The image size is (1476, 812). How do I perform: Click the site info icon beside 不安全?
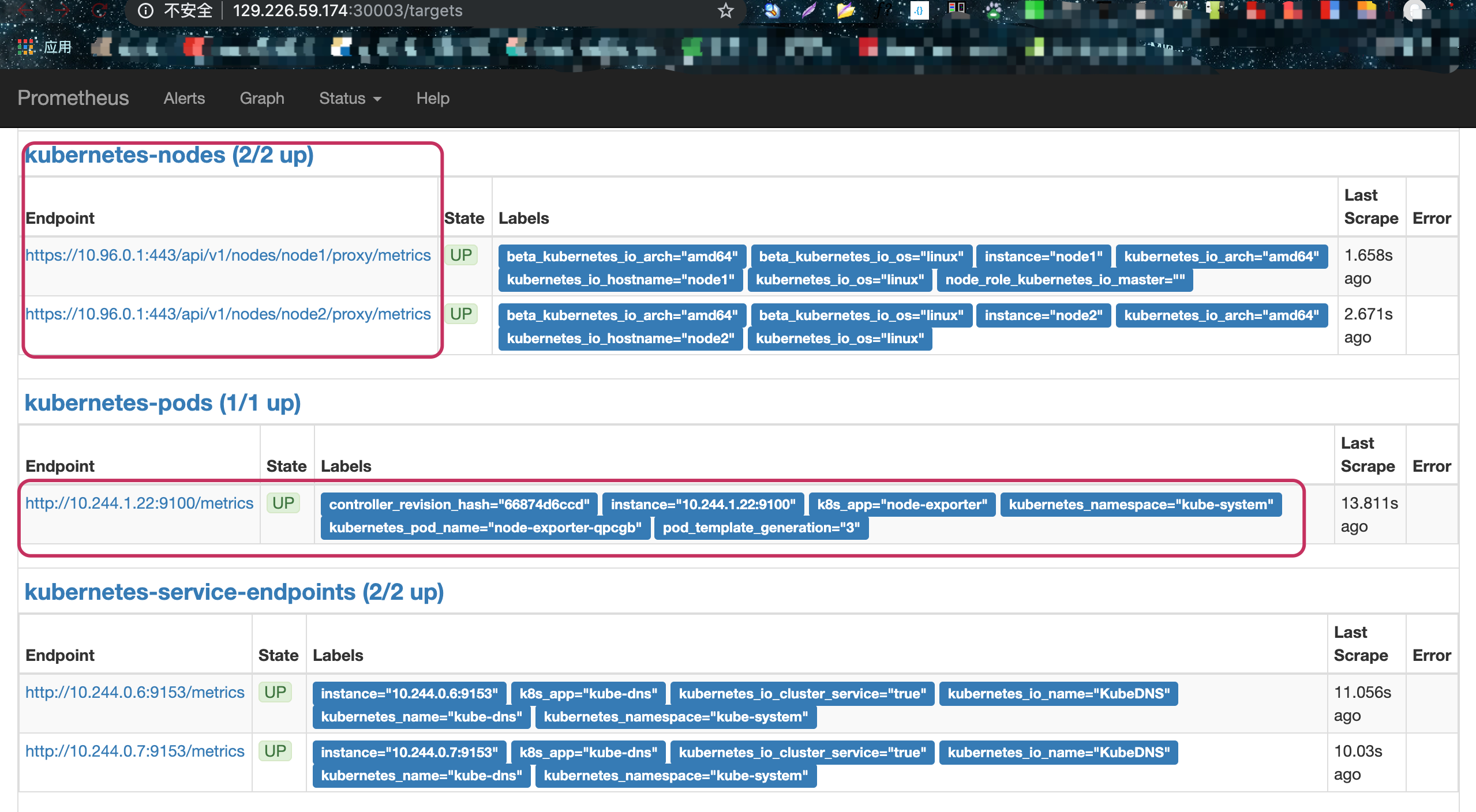click(x=145, y=10)
